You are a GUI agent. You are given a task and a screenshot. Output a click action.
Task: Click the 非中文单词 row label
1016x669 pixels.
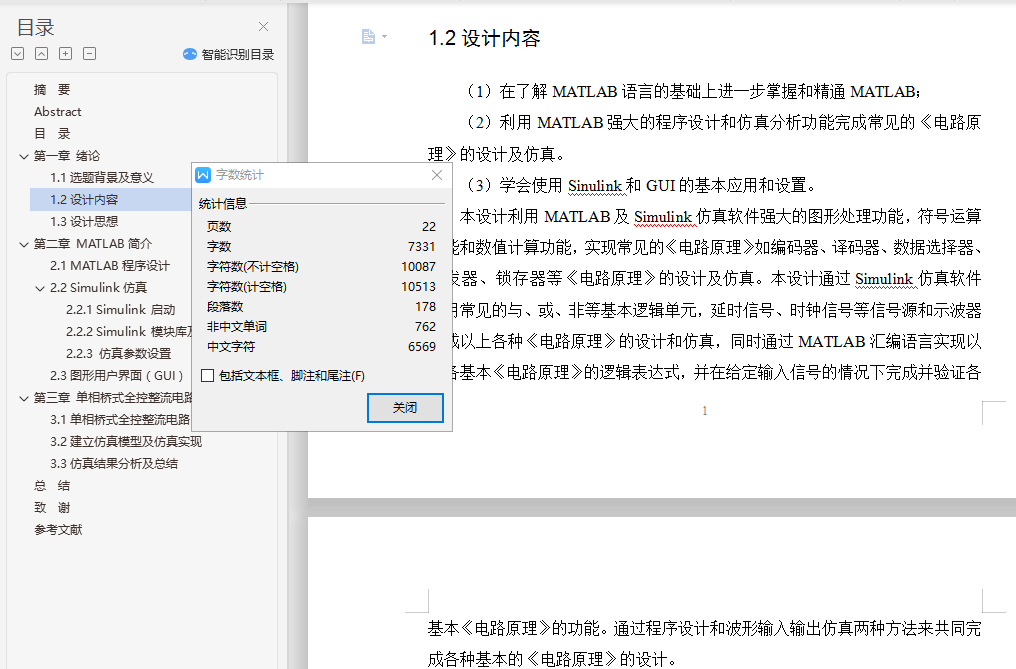click(237, 327)
